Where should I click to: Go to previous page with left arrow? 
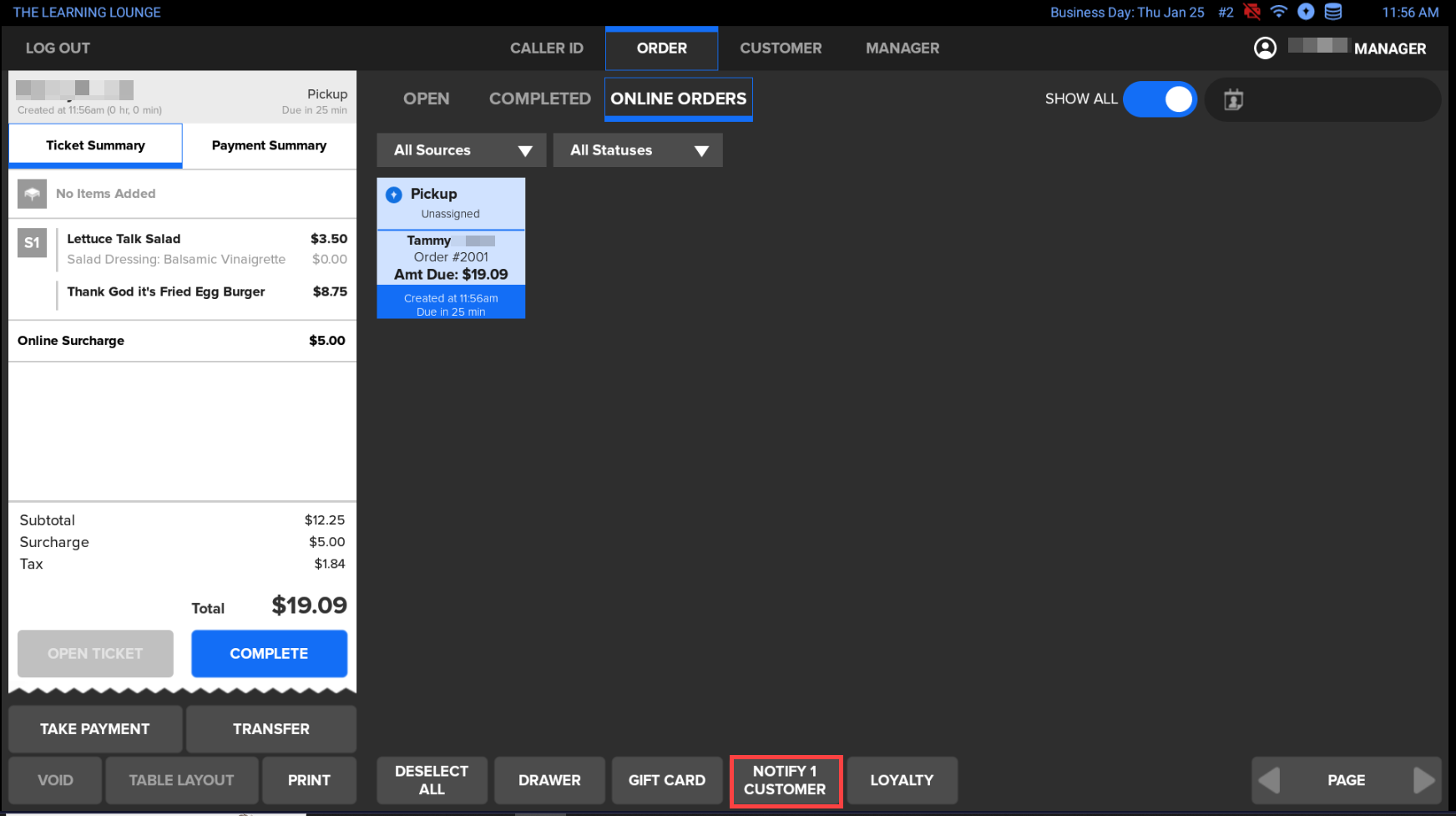(1269, 780)
